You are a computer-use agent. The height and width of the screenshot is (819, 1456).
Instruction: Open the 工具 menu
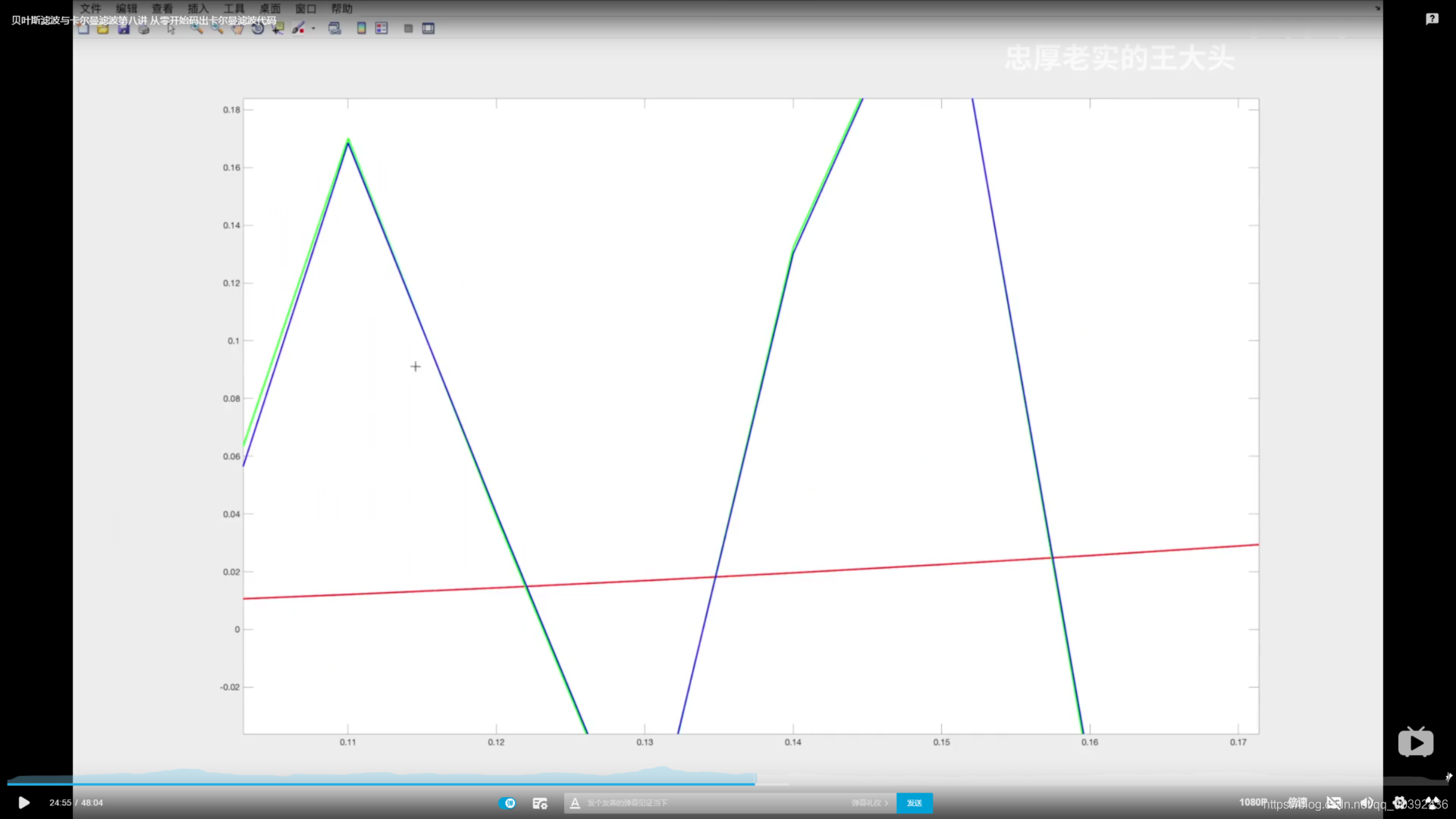click(234, 8)
